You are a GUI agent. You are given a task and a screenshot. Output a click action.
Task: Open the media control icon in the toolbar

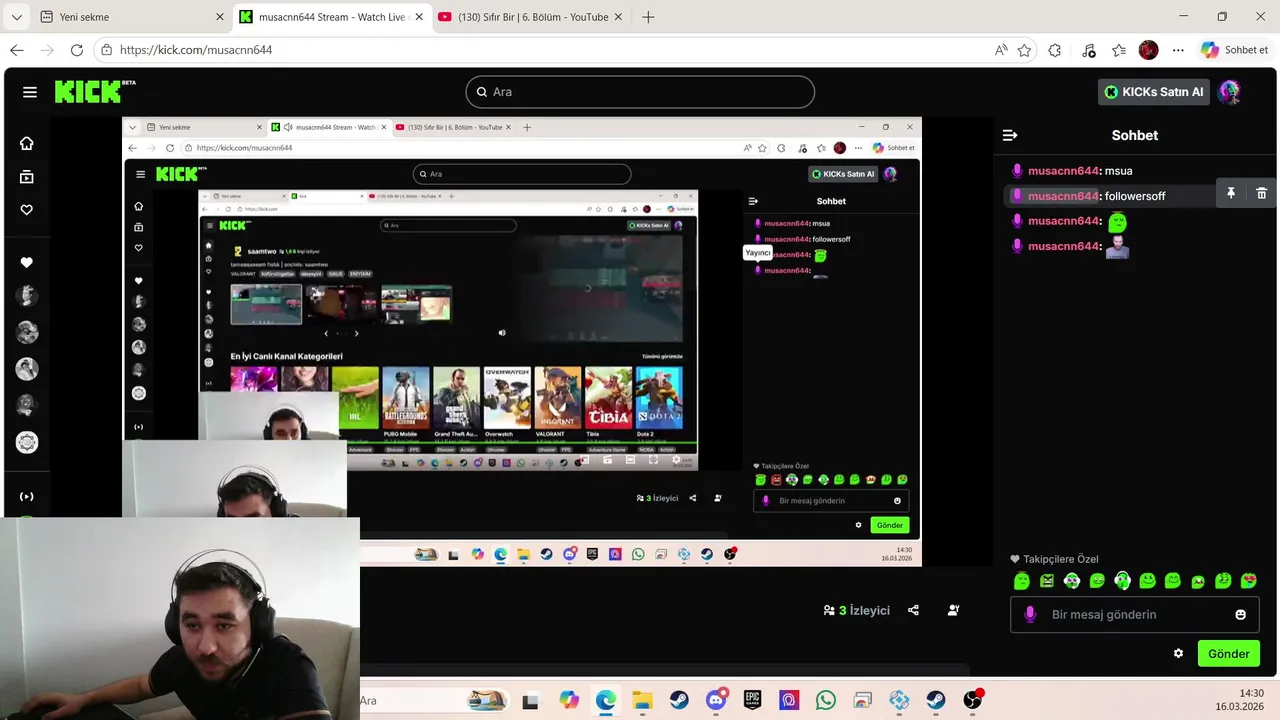pyautogui.click(x=1089, y=50)
